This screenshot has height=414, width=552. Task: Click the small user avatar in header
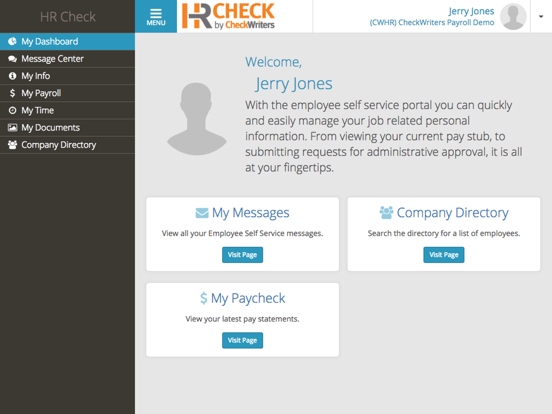(x=513, y=17)
